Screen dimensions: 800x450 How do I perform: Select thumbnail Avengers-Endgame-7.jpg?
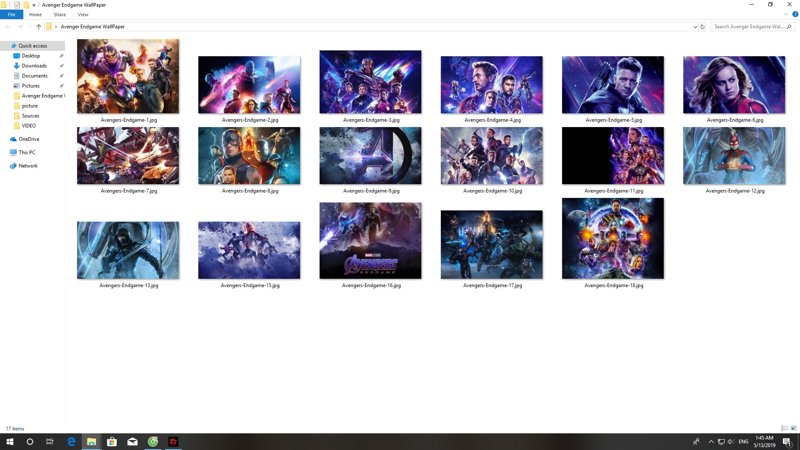click(x=128, y=156)
